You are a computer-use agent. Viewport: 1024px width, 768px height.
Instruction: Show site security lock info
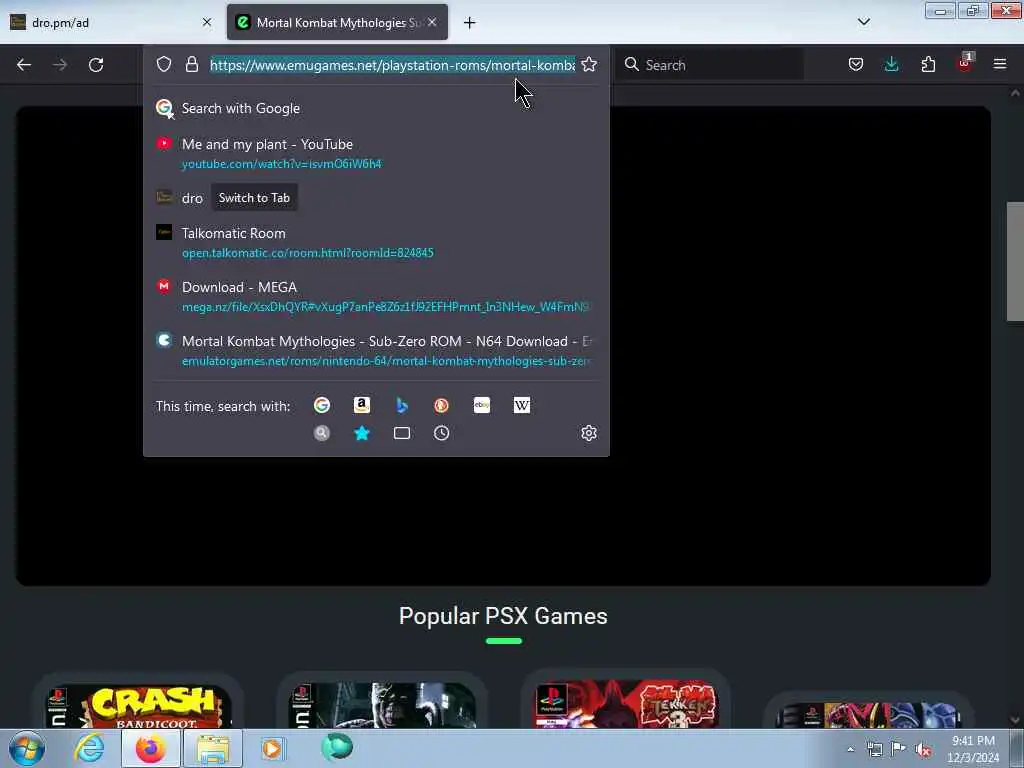(x=191, y=64)
